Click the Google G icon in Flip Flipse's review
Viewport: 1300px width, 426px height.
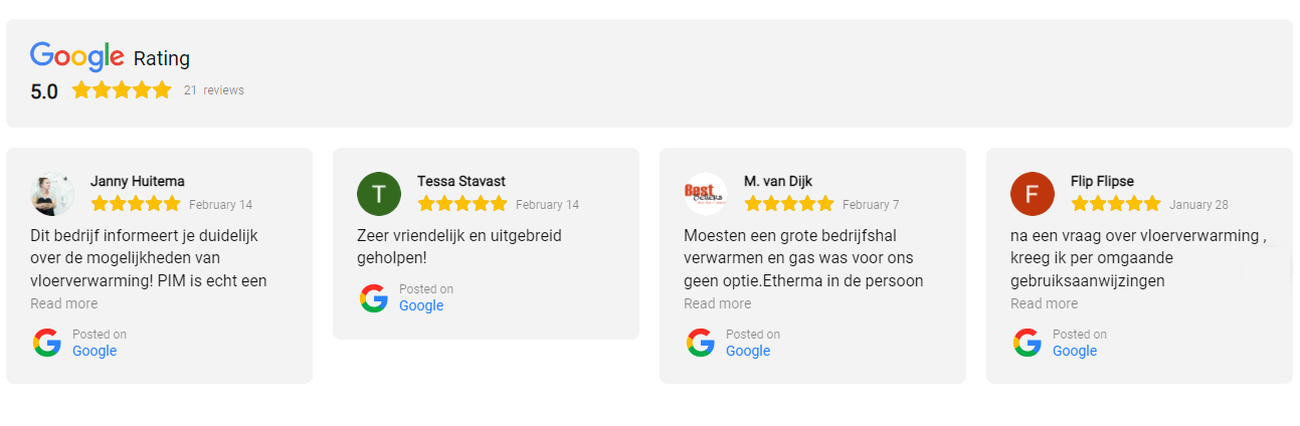click(x=1027, y=343)
